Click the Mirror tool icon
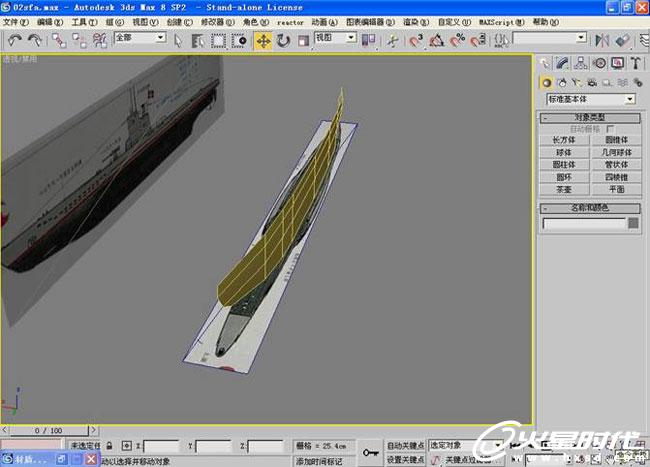This screenshot has width=650, height=467. click(x=602, y=41)
